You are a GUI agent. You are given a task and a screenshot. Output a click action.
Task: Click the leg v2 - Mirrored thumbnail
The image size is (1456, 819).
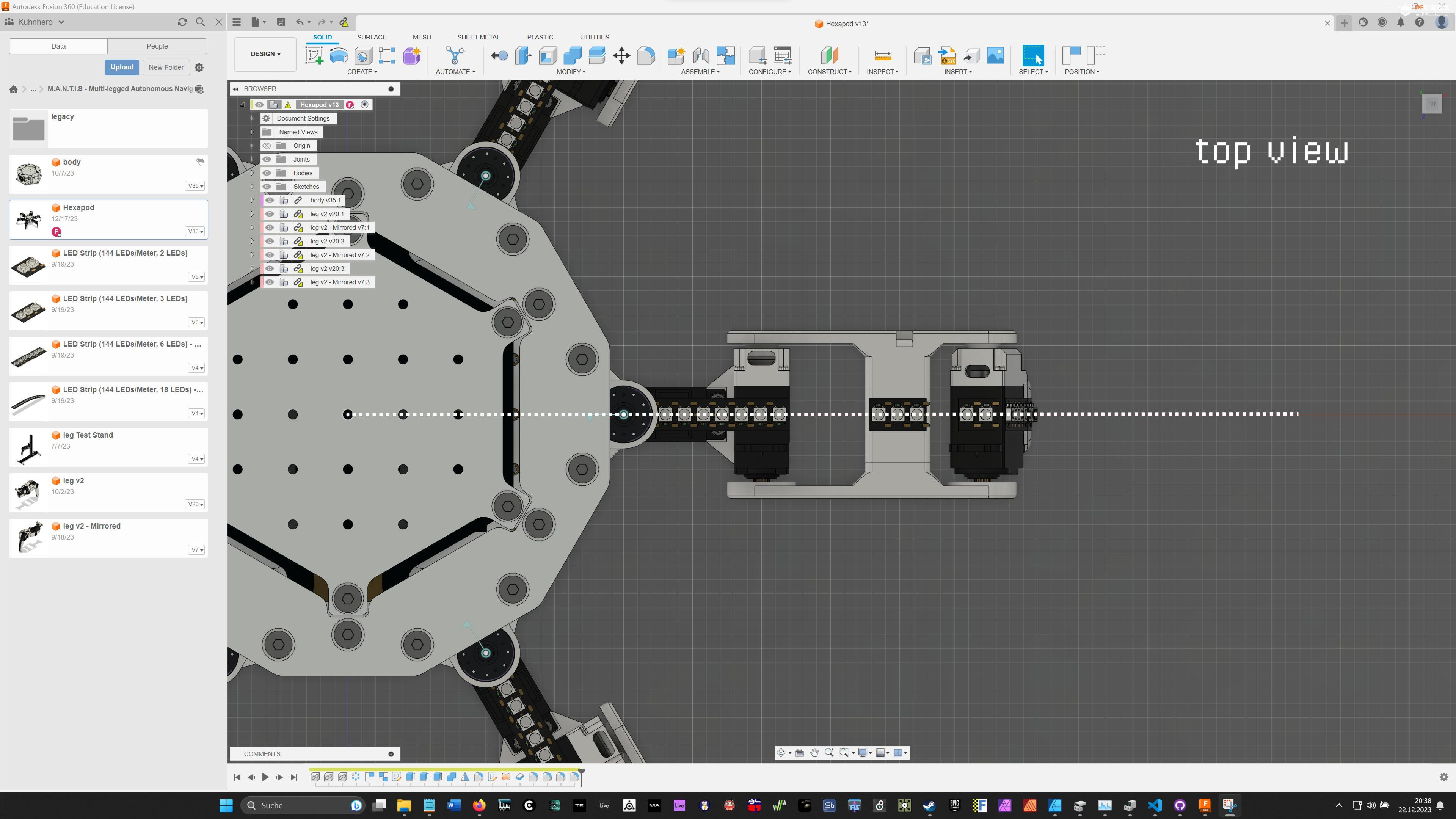pos(29,538)
